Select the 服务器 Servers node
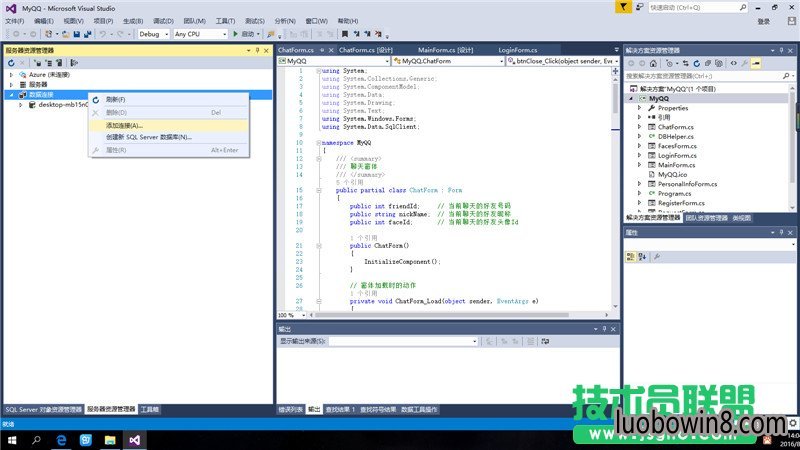Screen dimensions: 800x450 (x=38, y=85)
